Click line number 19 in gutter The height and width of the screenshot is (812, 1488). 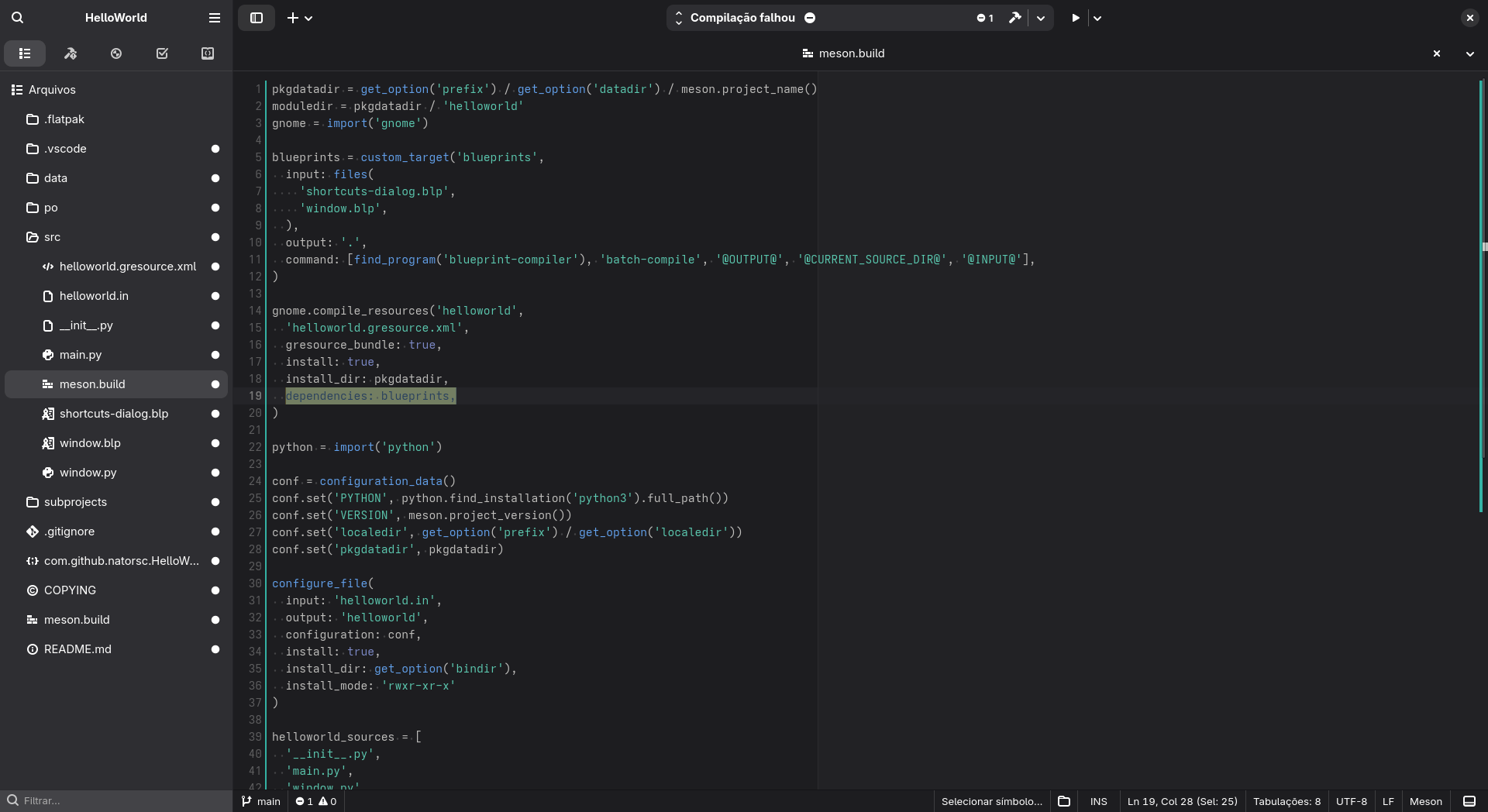coord(255,396)
